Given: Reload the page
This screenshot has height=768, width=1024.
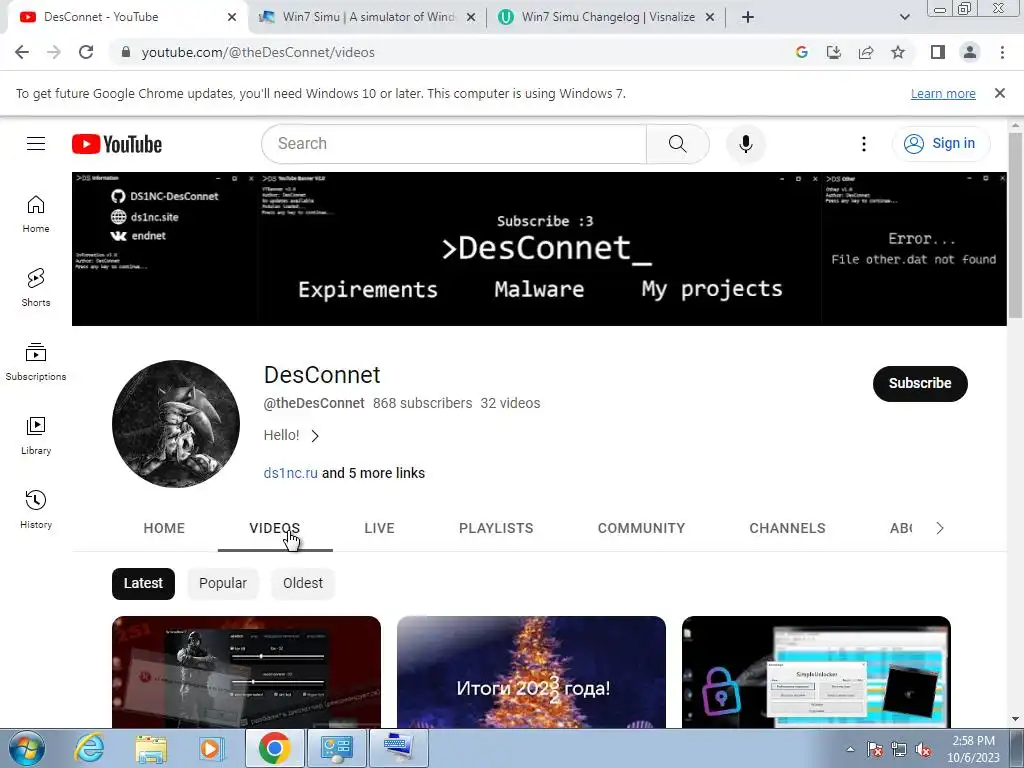Looking at the screenshot, I should [86, 52].
